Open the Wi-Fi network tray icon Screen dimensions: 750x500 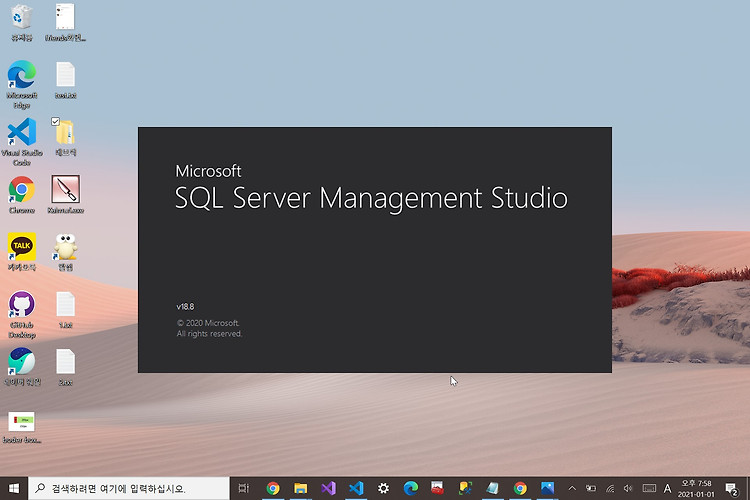point(610,489)
